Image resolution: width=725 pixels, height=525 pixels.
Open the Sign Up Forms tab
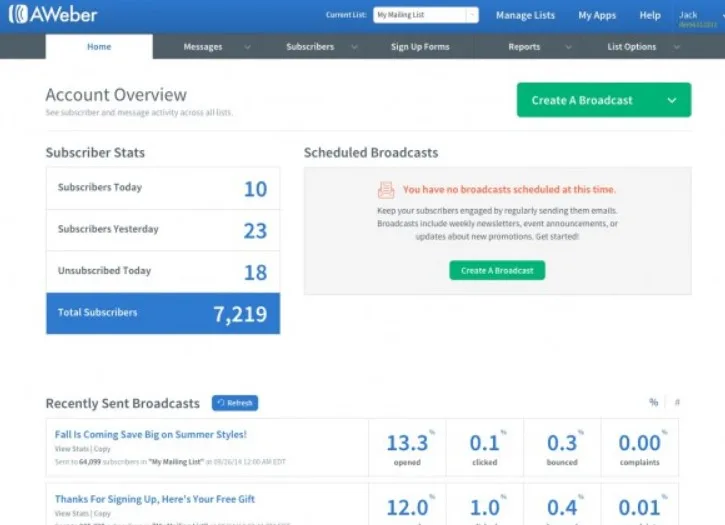click(420, 47)
